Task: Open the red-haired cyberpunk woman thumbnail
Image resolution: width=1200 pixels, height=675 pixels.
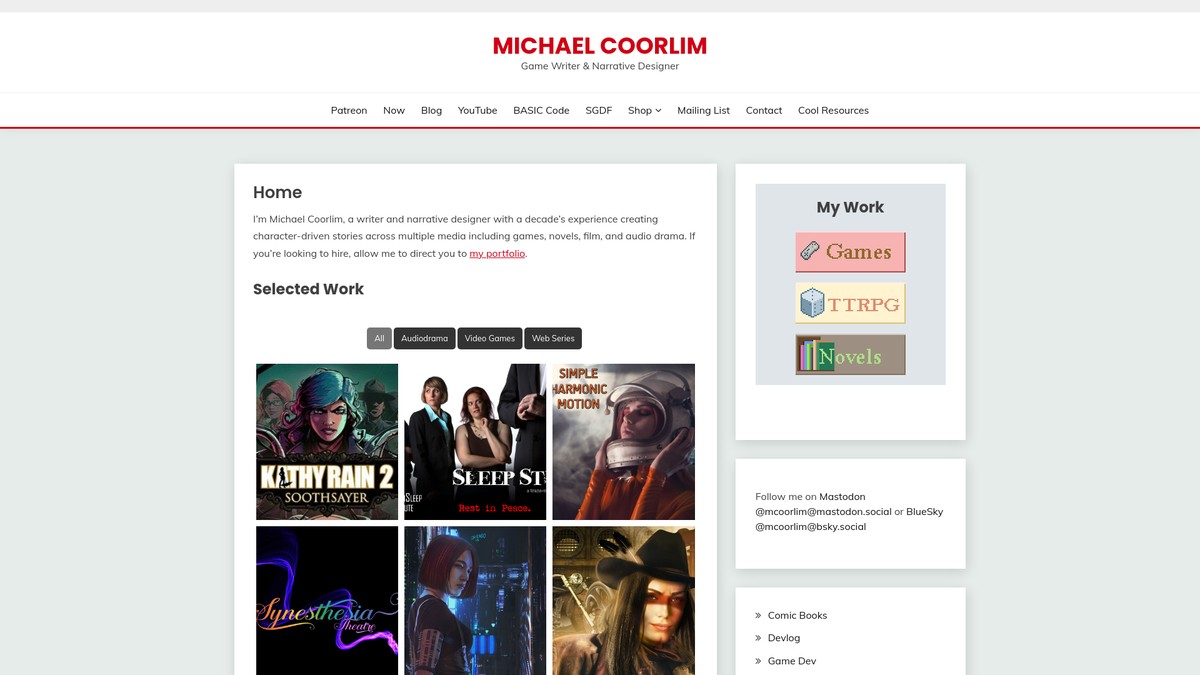Action: click(x=475, y=600)
